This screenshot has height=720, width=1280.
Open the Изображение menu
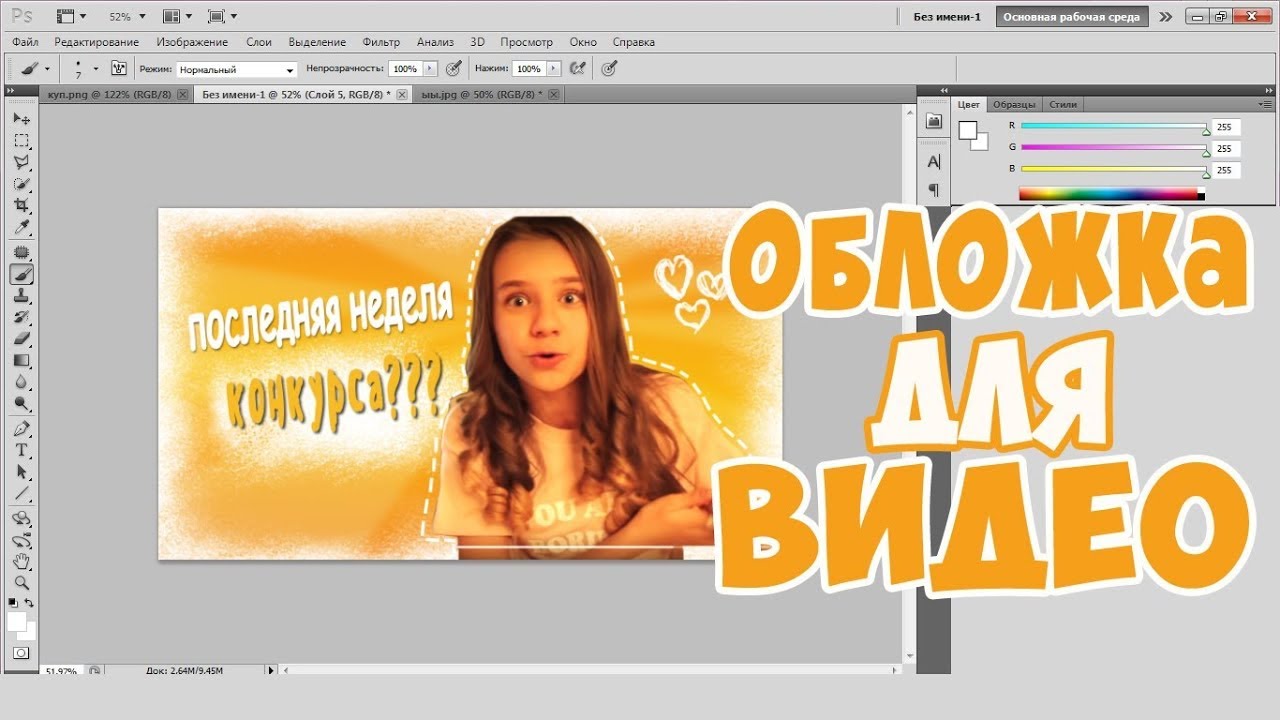click(192, 42)
